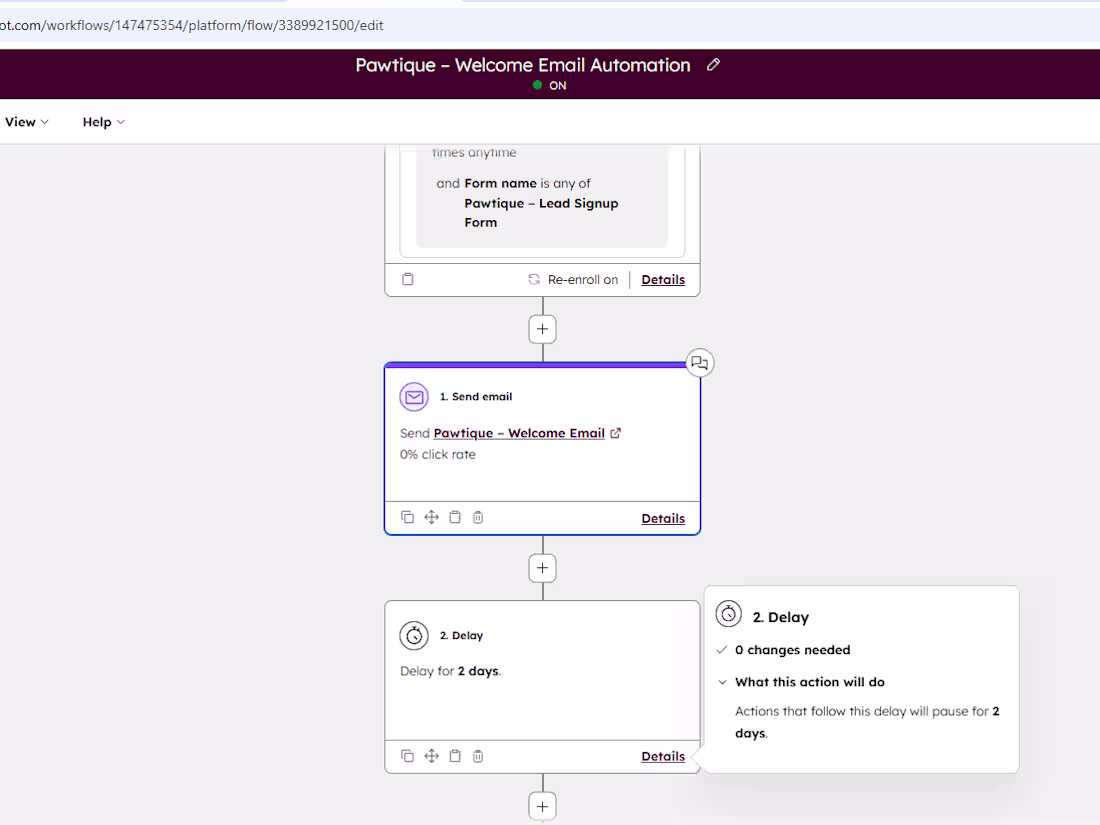Click the clipboard icon on Send email card

[455, 517]
